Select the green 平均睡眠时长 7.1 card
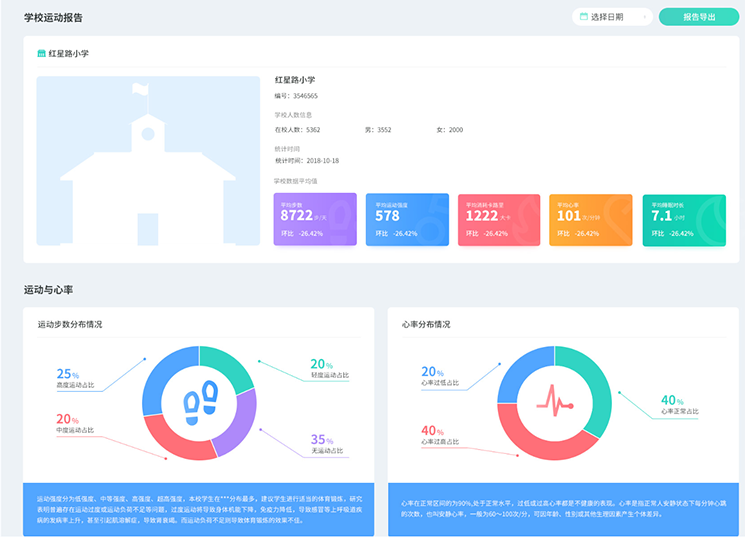The height and width of the screenshot is (537, 745). 682,219
